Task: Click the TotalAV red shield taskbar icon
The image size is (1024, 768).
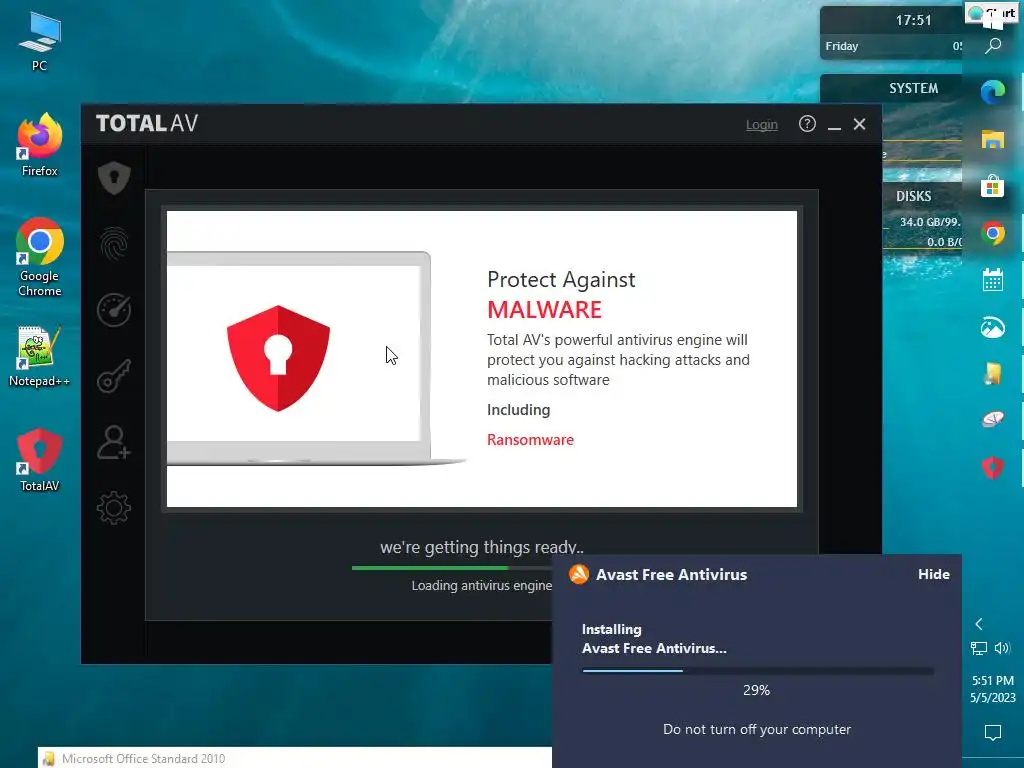Action: 993,468
